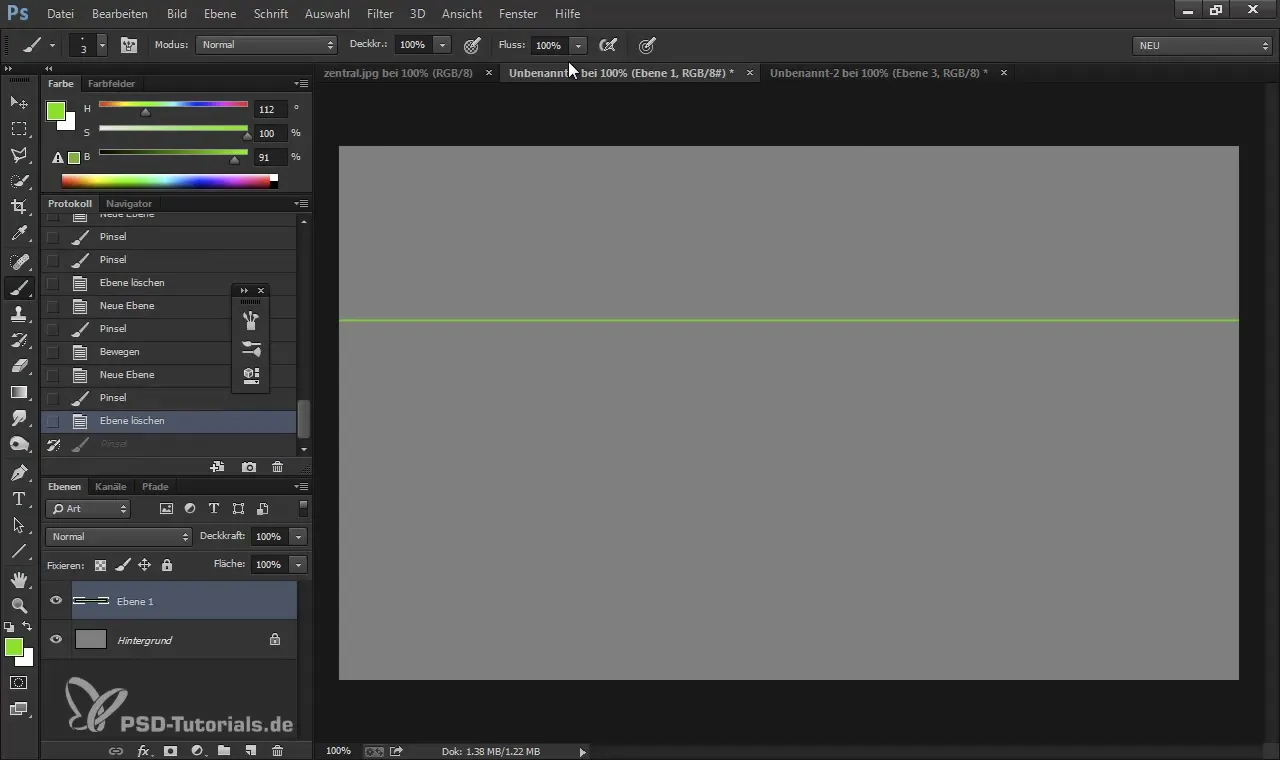
Task: Open the layer blend mode dropdown
Action: pyautogui.click(x=118, y=537)
